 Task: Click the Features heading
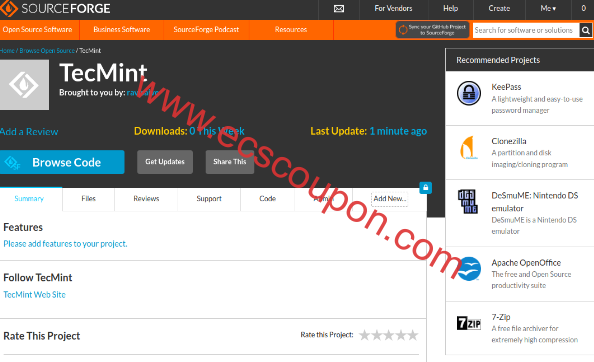coord(23,227)
